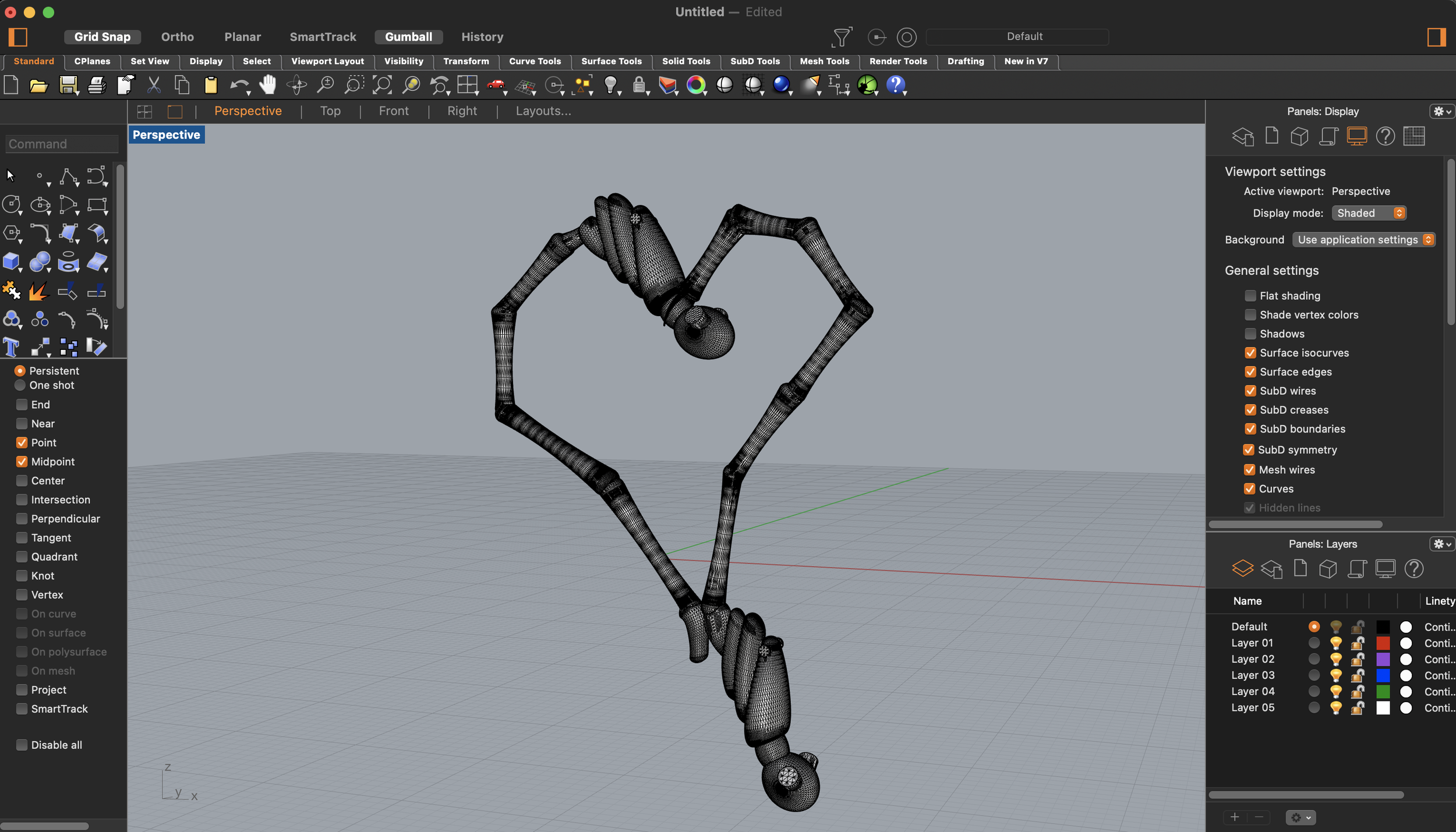Add a new layer with the plus button

click(1235, 817)
